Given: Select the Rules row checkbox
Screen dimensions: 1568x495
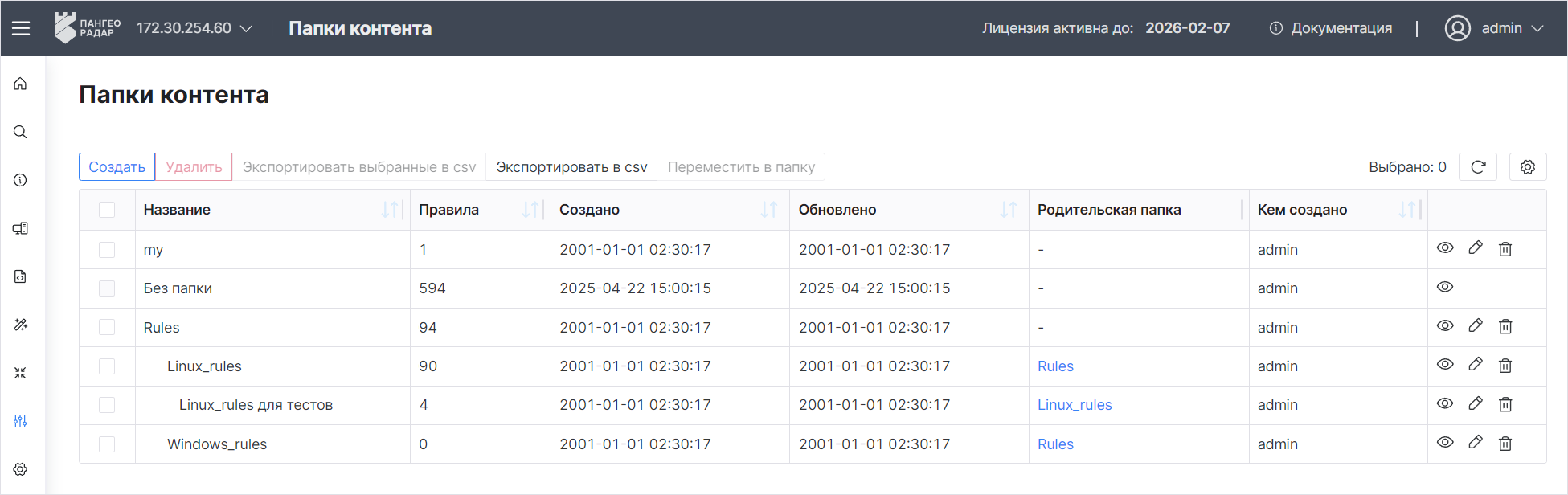Looking at the screenshot, I should [107, 327].
